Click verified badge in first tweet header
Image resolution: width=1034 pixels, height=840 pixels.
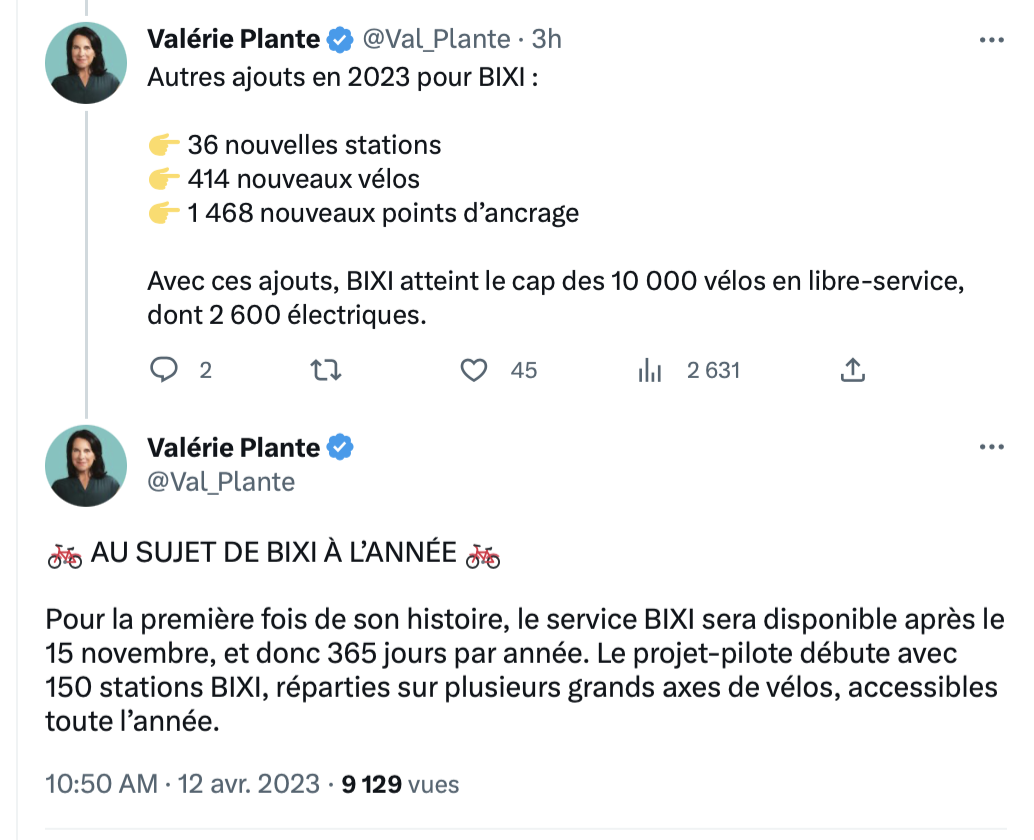(x=340, y=39)
